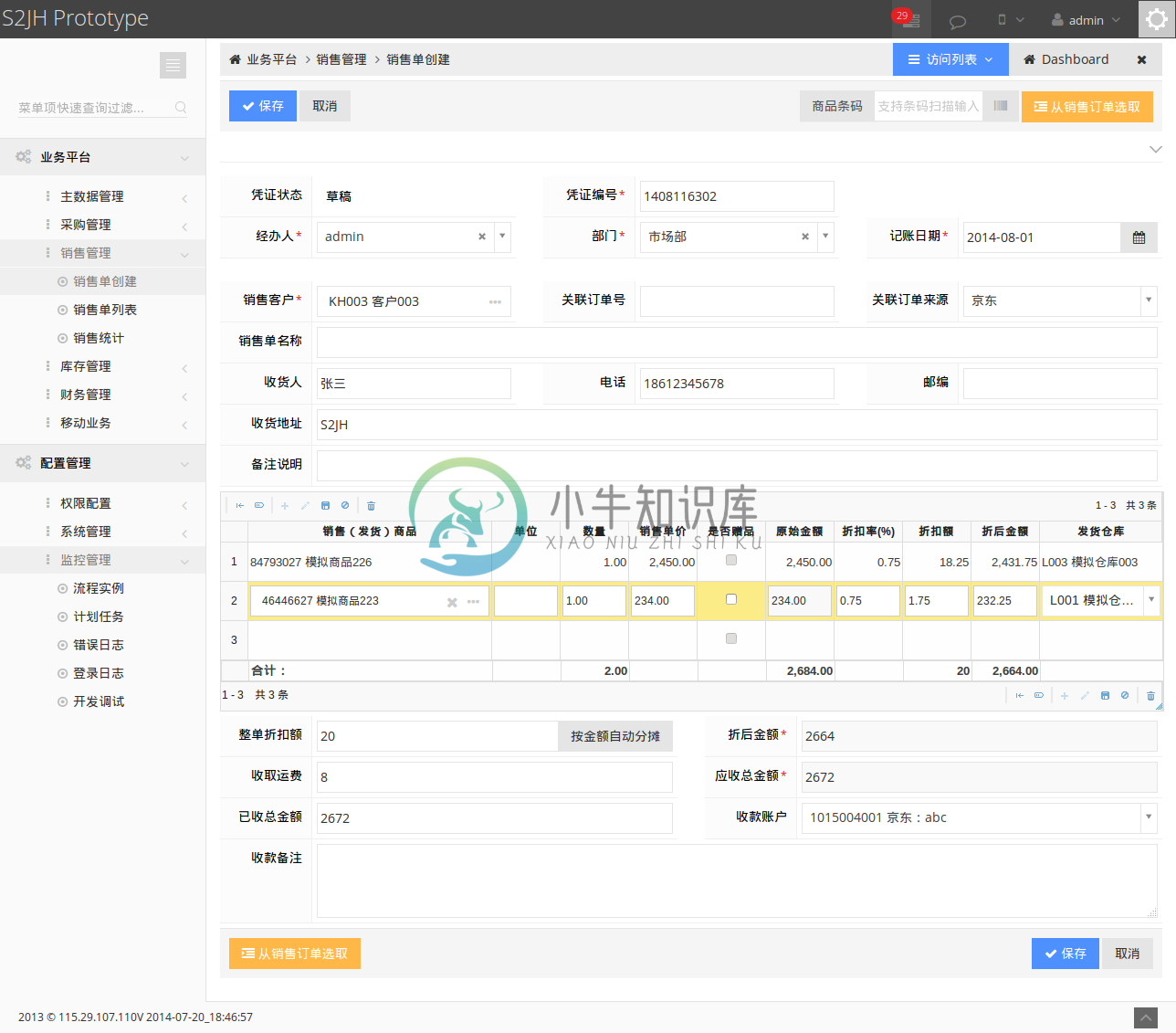This screenshot has height=1033, width=1176.
Task: Open 发货仓库 dropdown in row 2
Action: (x=1151, y=600)
